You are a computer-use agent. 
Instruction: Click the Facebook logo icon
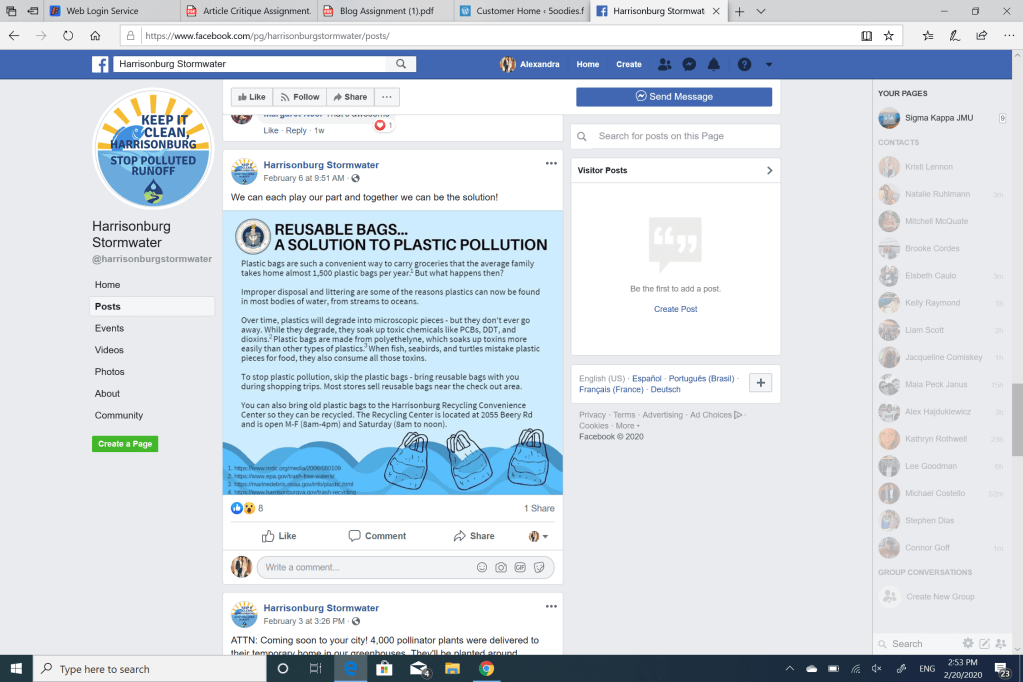point(100,64)
